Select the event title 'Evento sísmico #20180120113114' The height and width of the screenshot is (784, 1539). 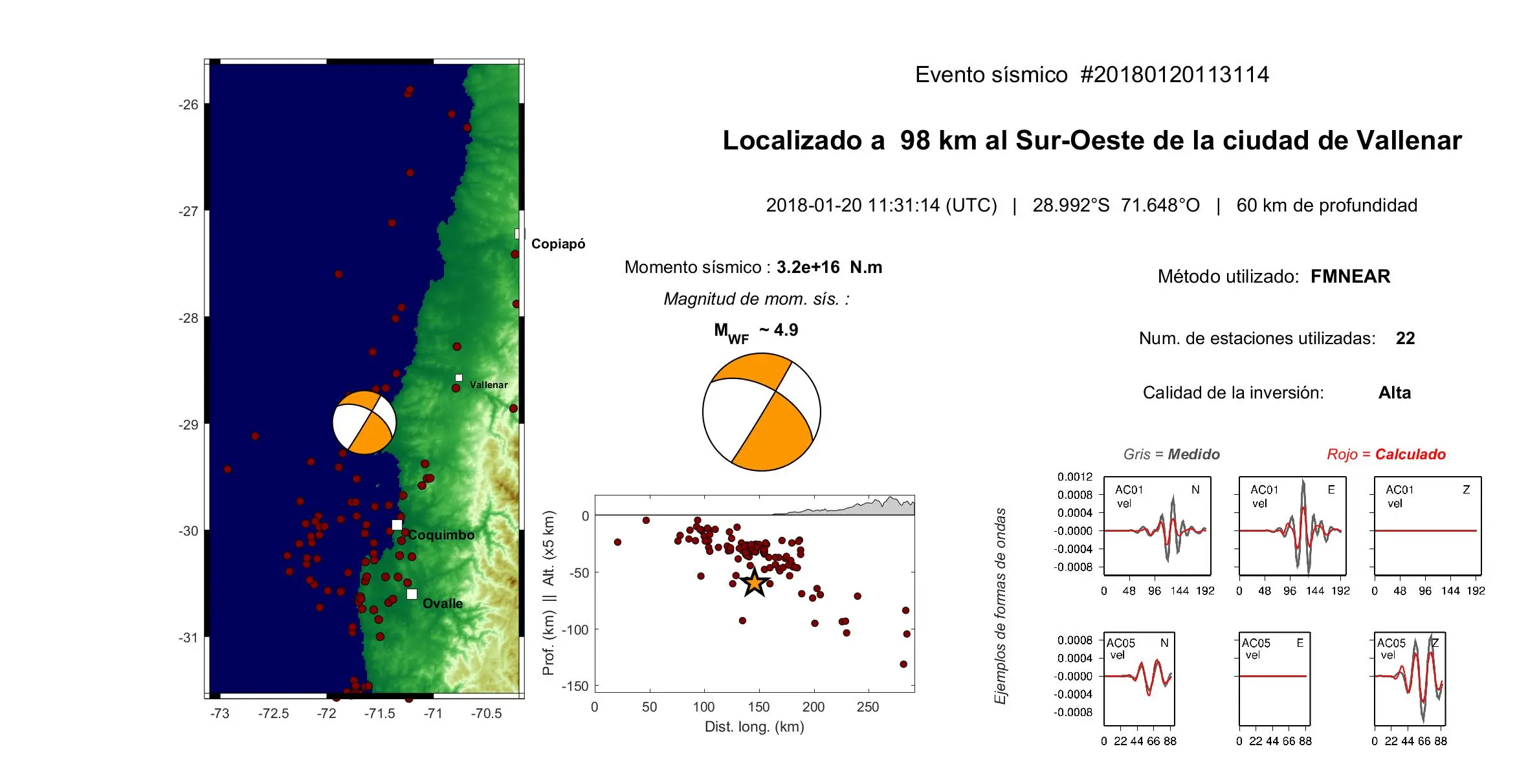[1092, 74]
